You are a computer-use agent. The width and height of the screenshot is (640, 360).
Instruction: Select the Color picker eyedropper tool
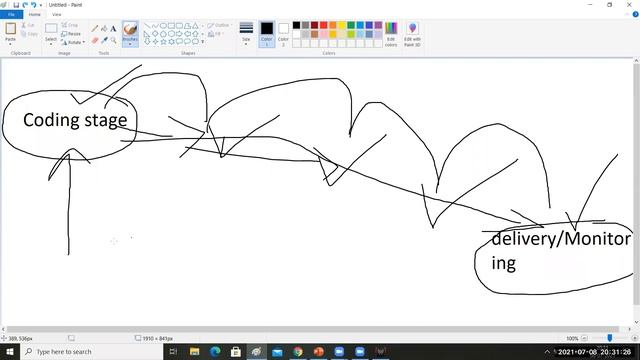pos(104,40)
